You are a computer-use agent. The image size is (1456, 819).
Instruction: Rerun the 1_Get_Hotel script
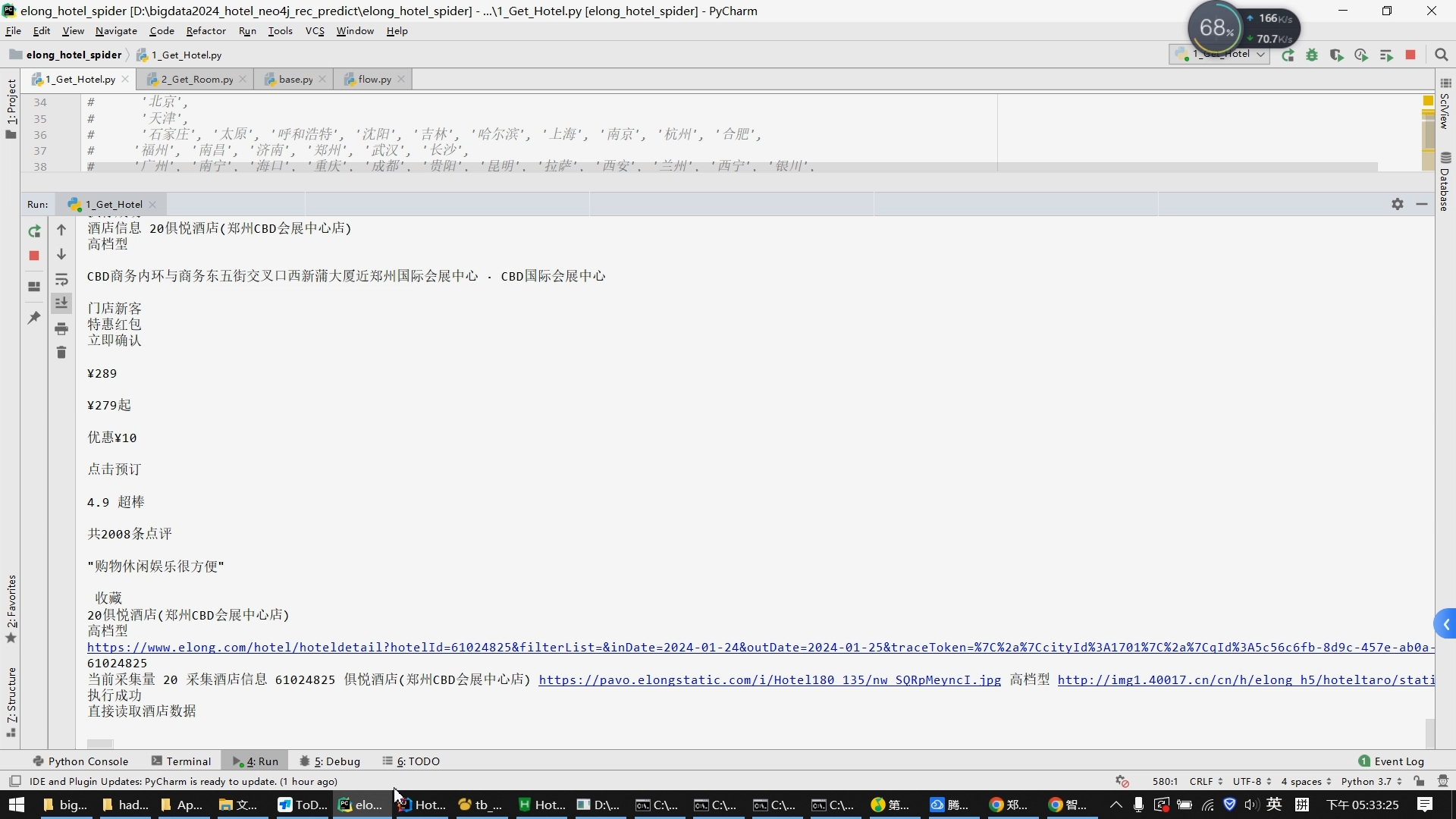[34, 231]
